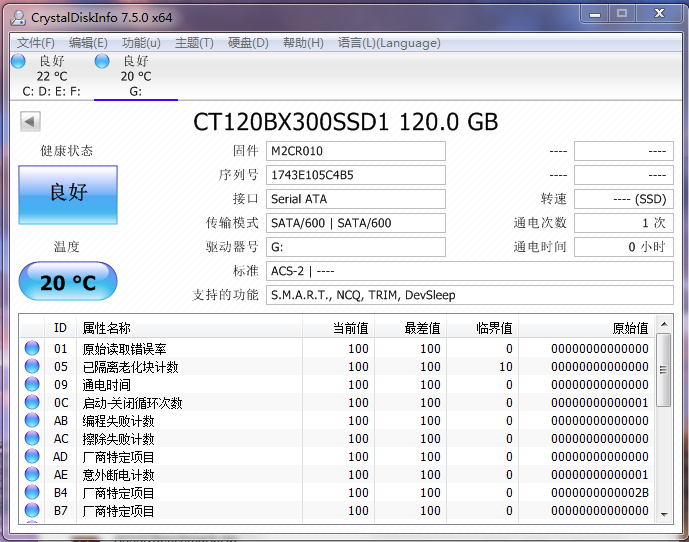Click the CrystalDiskInfo title bar app icon

[x=18, y=18]
